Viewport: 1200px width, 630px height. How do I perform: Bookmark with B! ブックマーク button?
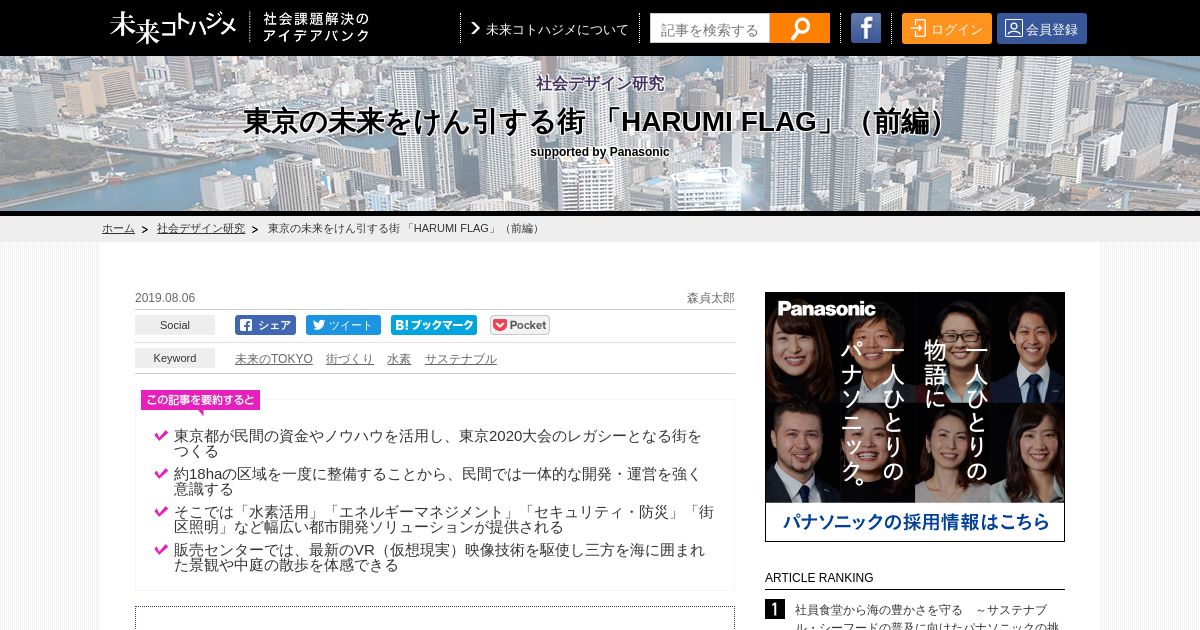click(434, 325)
